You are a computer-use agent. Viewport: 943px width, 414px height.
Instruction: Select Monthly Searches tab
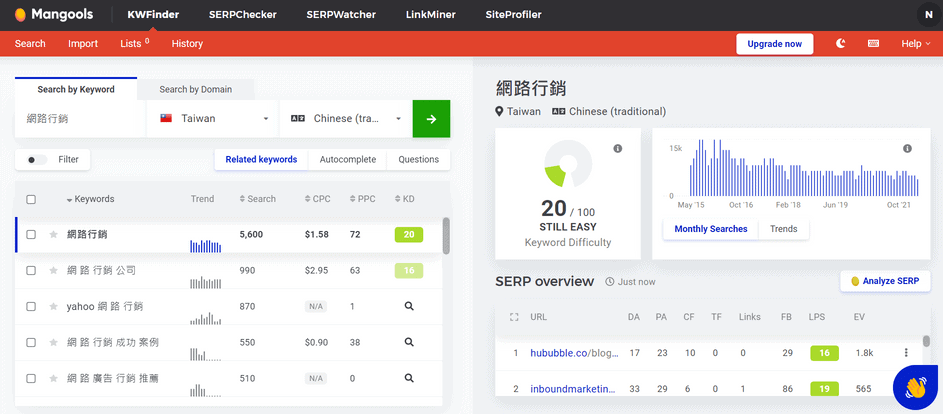(x=711, y=229)
